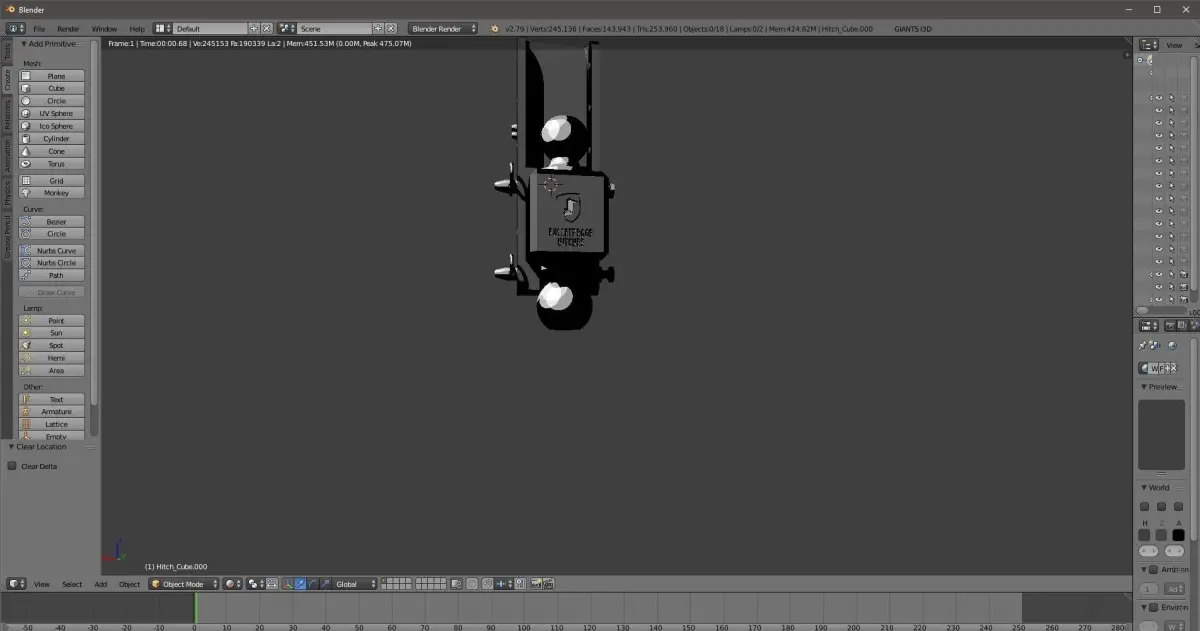Open the GIANTS I3D menu
Viewport: 1200px width, 631px height.
pos(912,29)
